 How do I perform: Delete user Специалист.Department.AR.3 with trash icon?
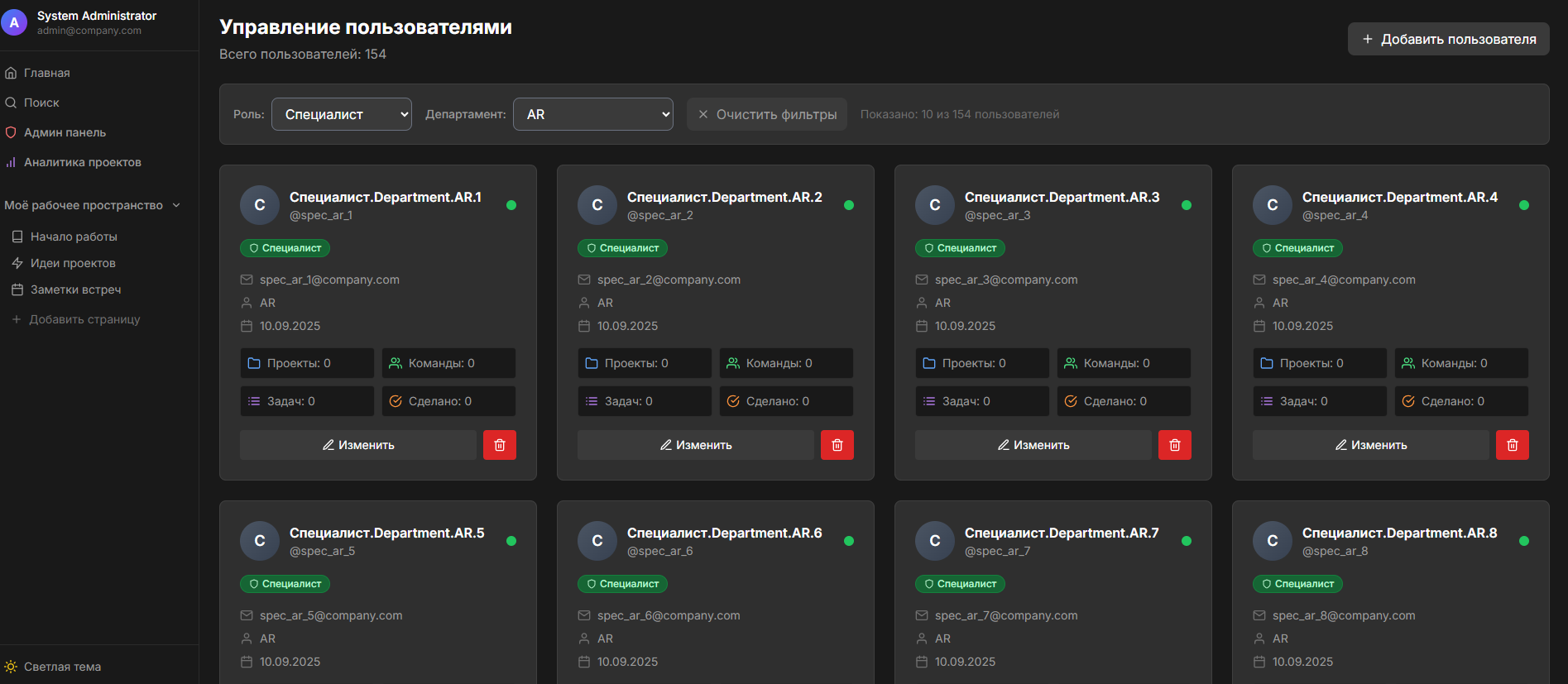(1175, 445)
